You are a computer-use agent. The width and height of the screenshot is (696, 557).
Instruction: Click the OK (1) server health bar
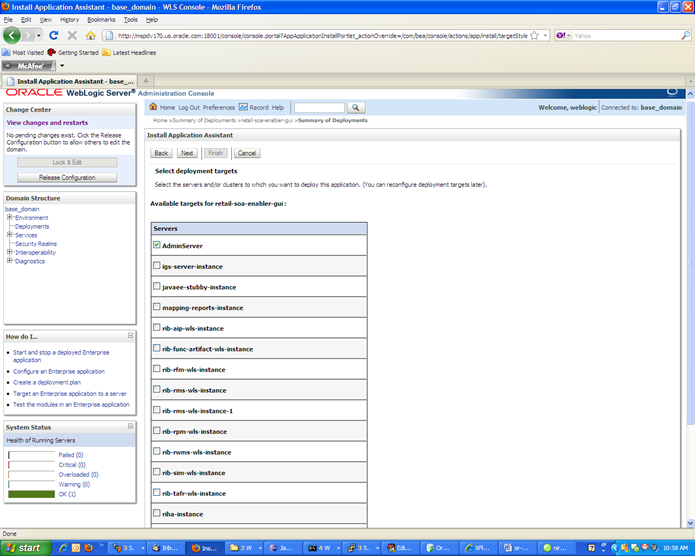(x=32, y=494)
